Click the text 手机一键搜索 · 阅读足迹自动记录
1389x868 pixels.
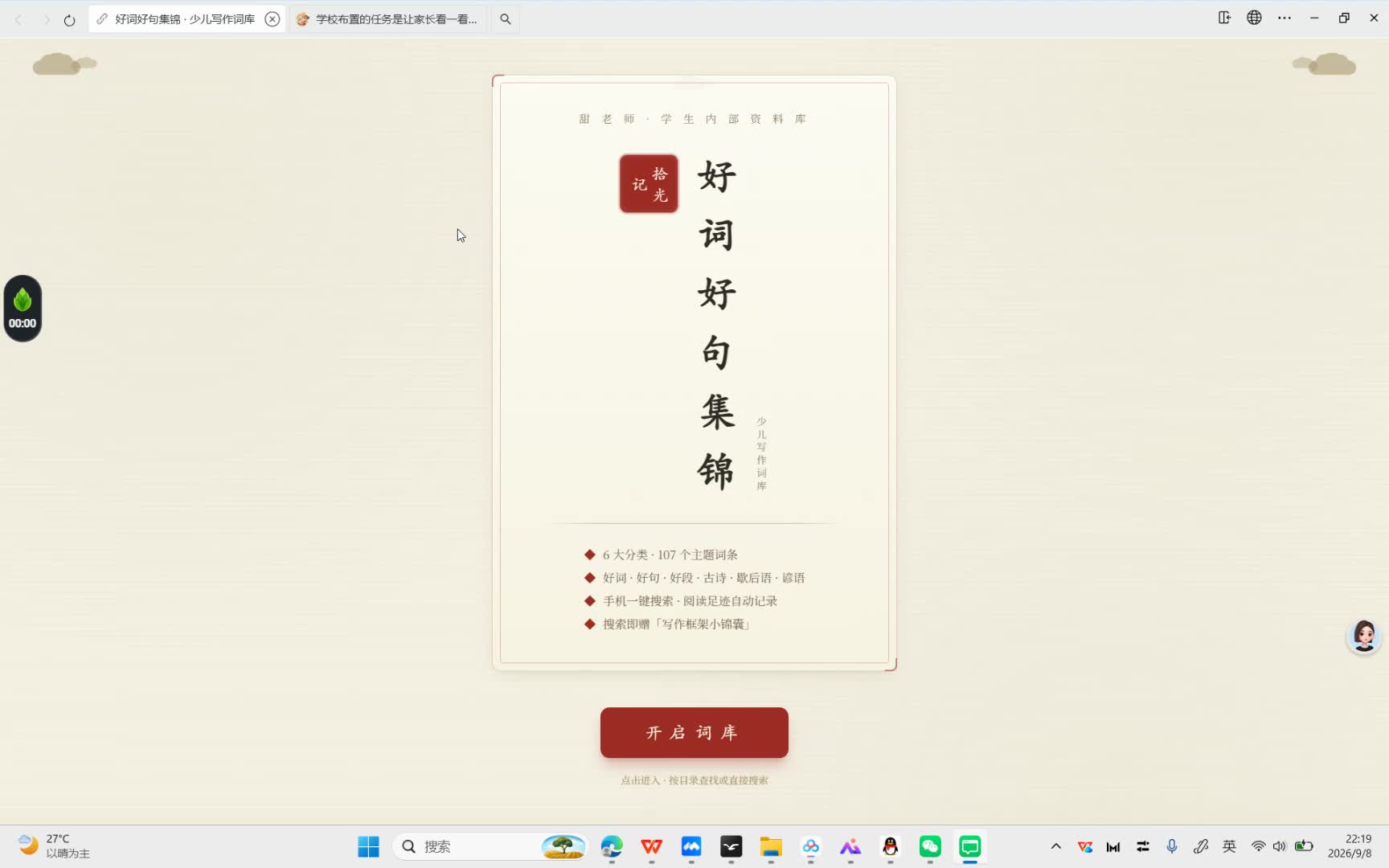(x=690, y=601)
